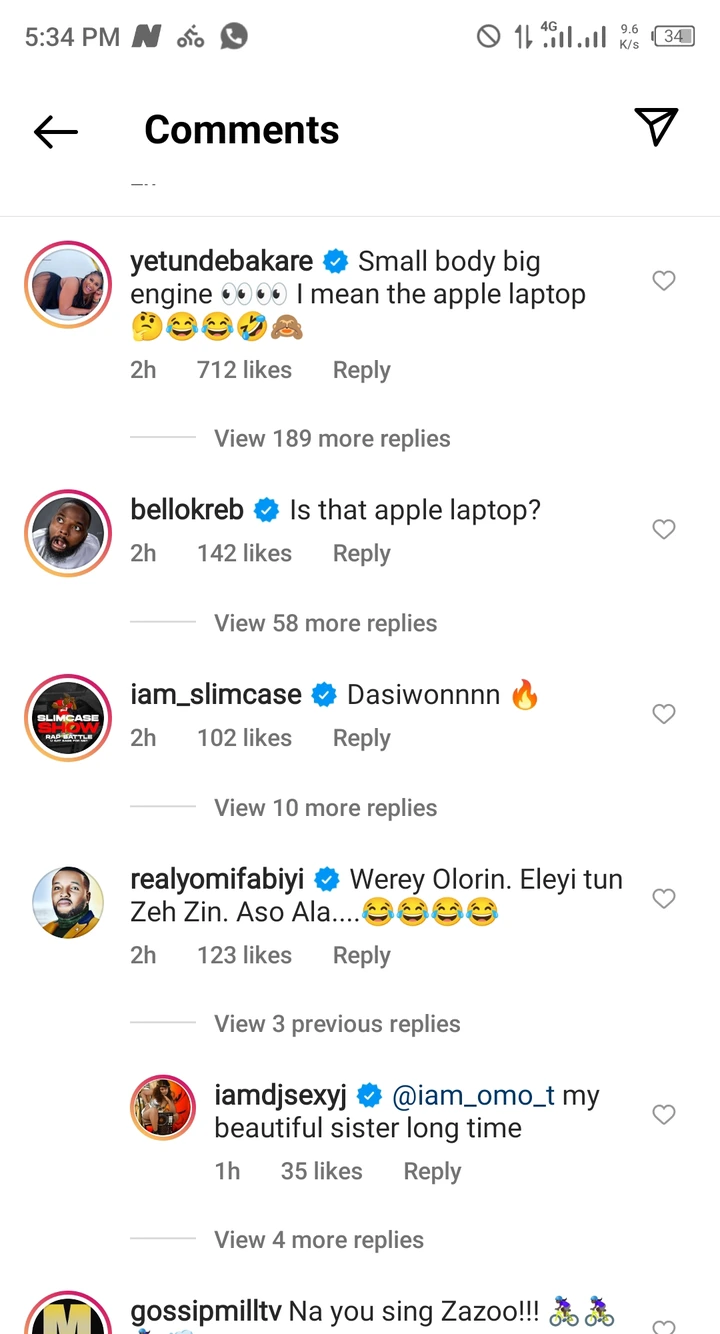This screenshot has height=1334, width=720.
Task: Tap heart on realyomifabiyi's comment
Action: pyautogui.click(x=664, y=899)
